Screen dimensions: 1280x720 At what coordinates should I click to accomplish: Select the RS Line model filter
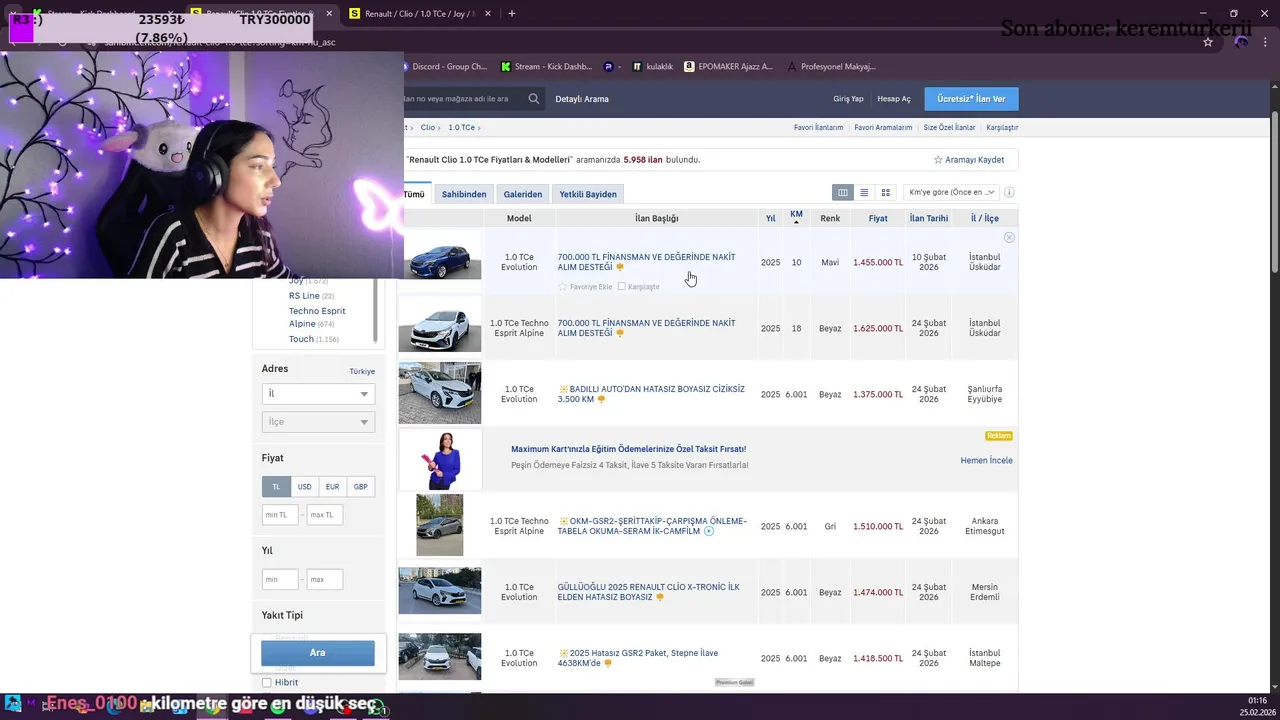point(304,296)
